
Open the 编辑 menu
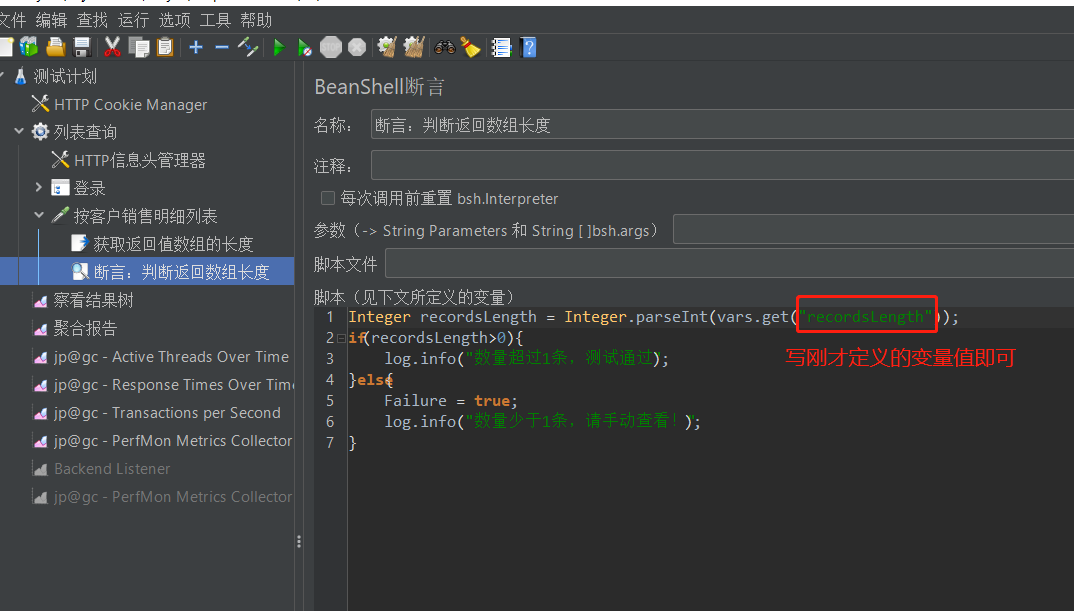[51, 20]
